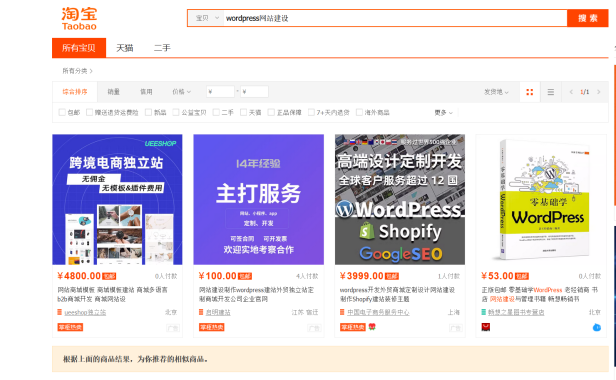The width and height of the screenshot is (616, 380).
Task: Click 广告 ad label in ¥3999.00 card
Action: click(456, 328)
